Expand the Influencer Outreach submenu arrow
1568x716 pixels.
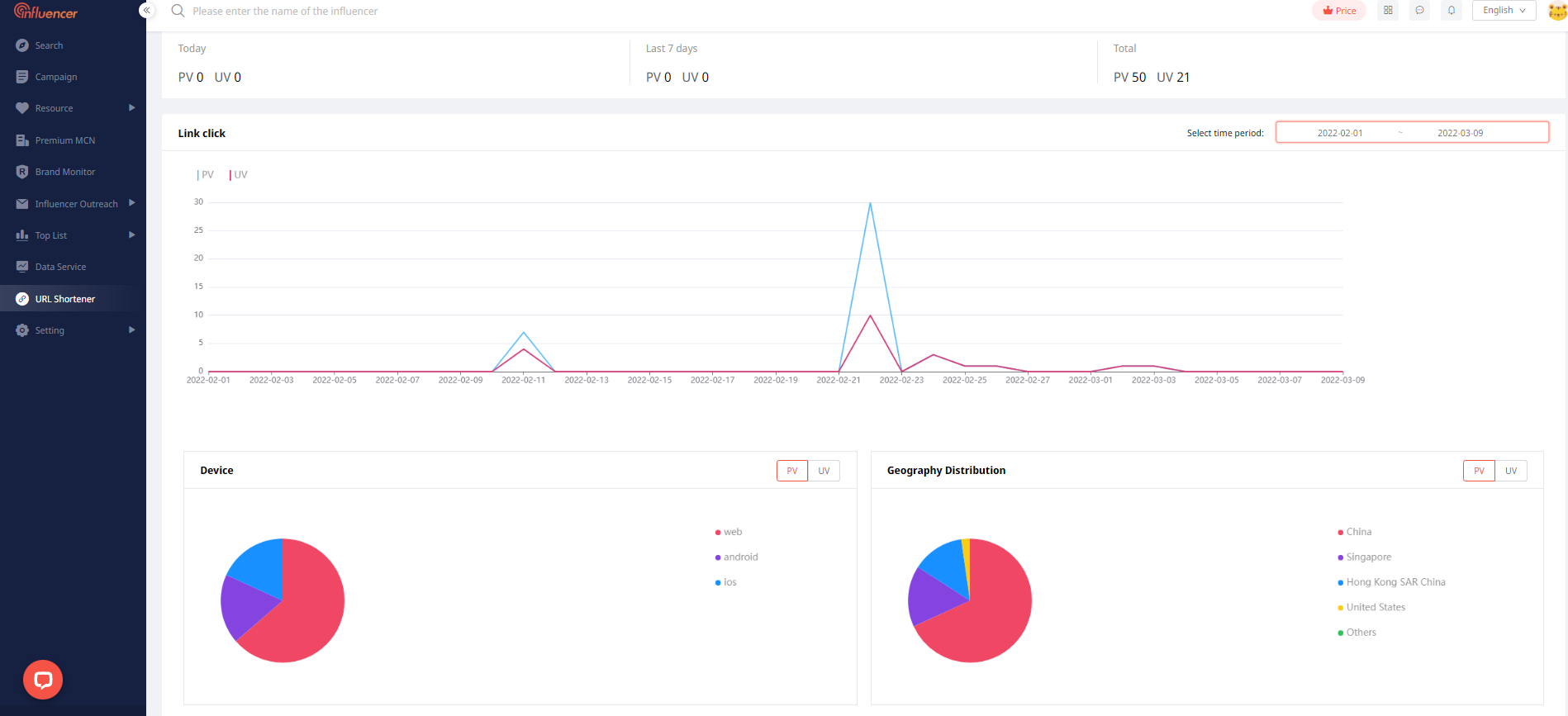tap(131, 203)
